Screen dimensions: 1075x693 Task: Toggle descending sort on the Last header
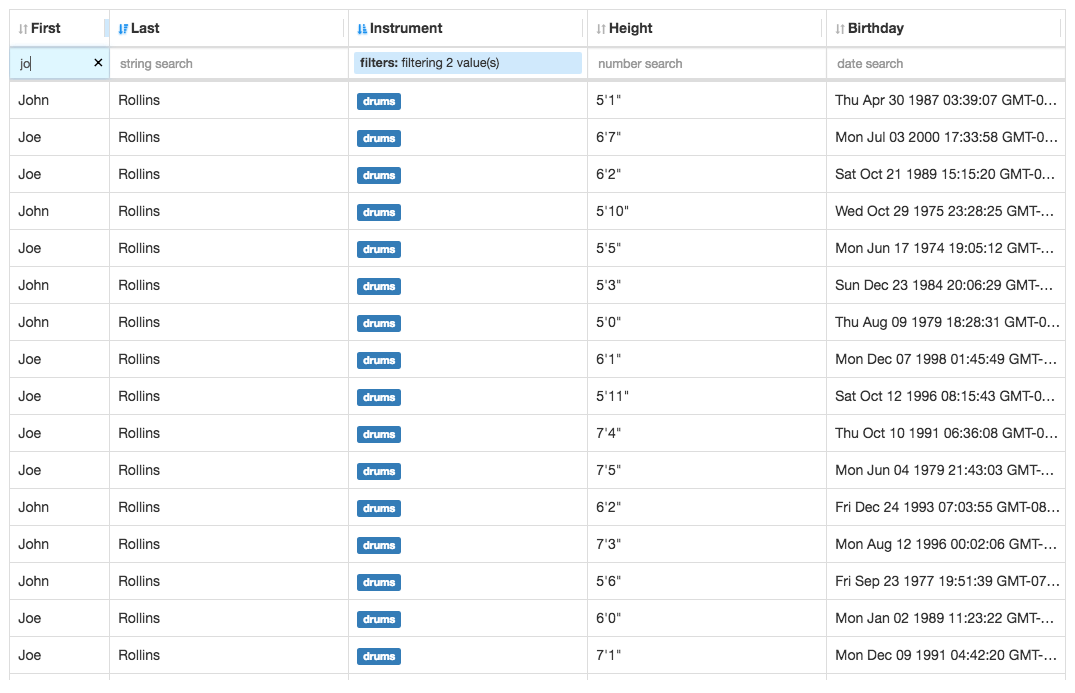point(122,28)
